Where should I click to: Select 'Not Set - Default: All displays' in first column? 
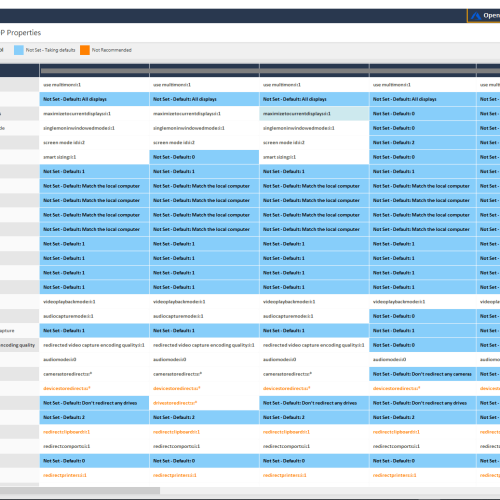[94, 99]
